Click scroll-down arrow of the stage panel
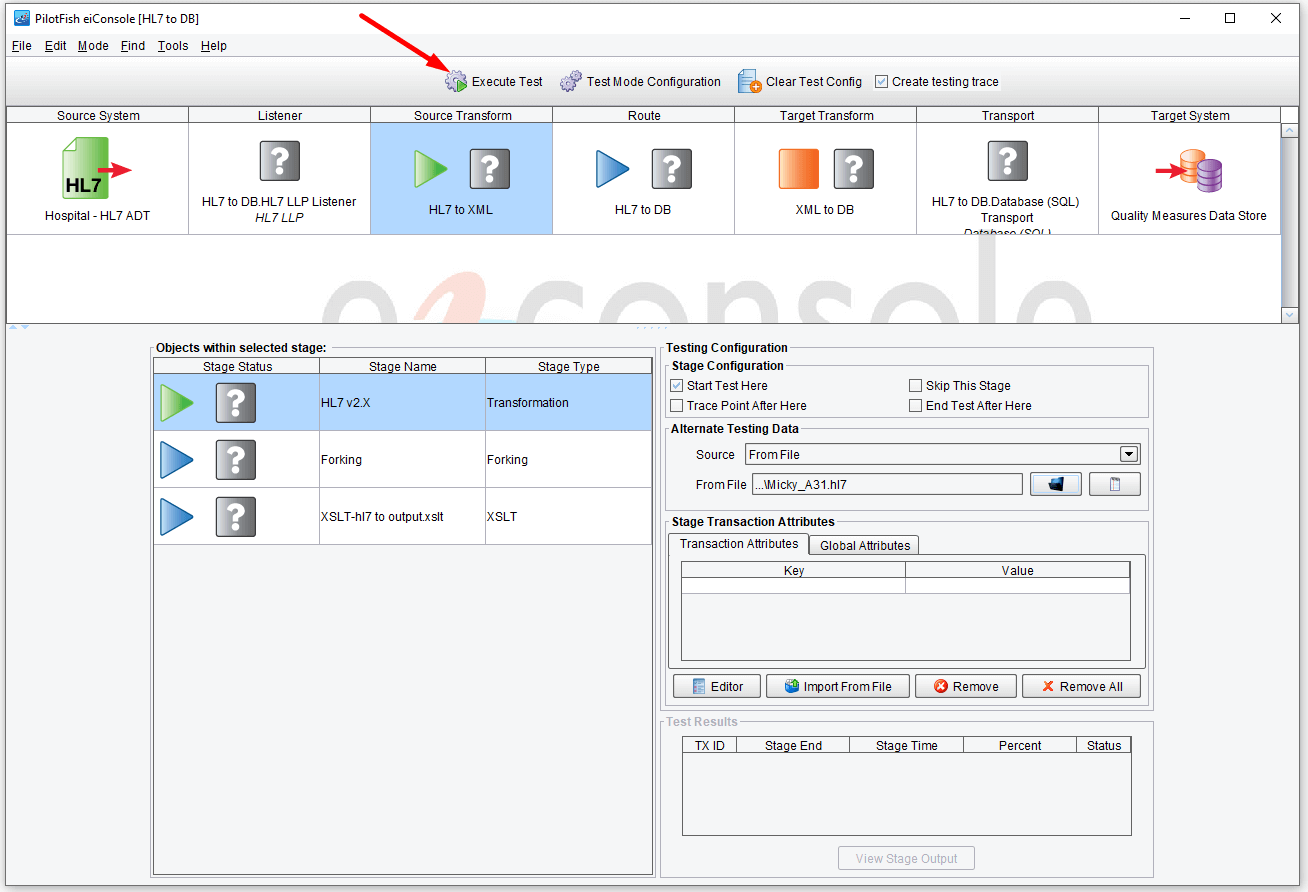 point(1290,315)
